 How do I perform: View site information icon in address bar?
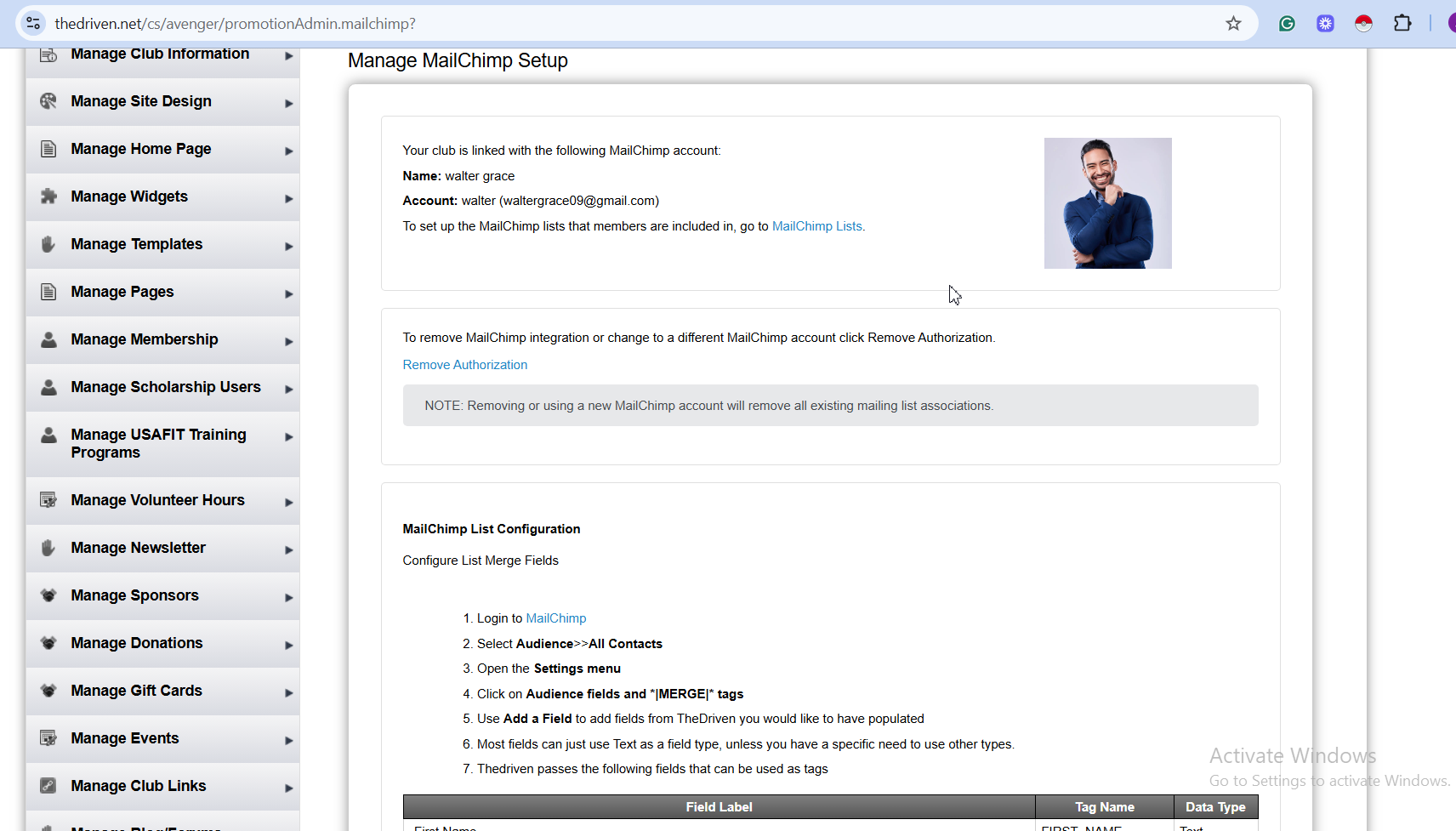pos(33,24)
